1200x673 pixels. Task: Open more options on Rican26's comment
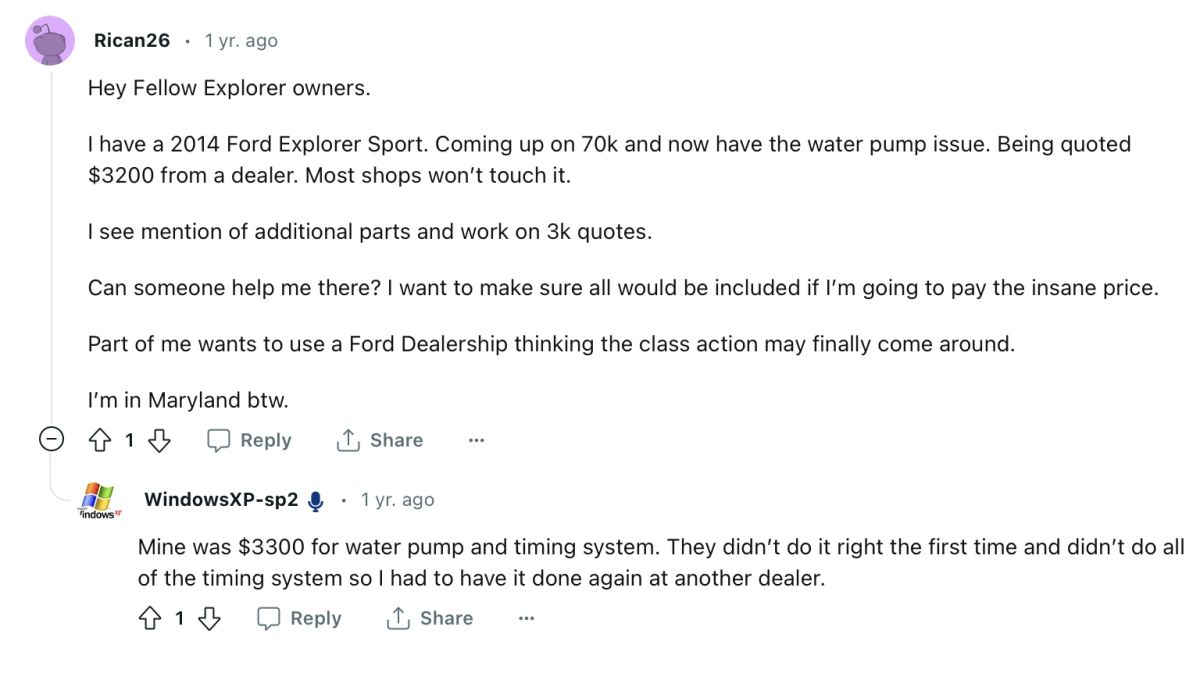[476, 440]
